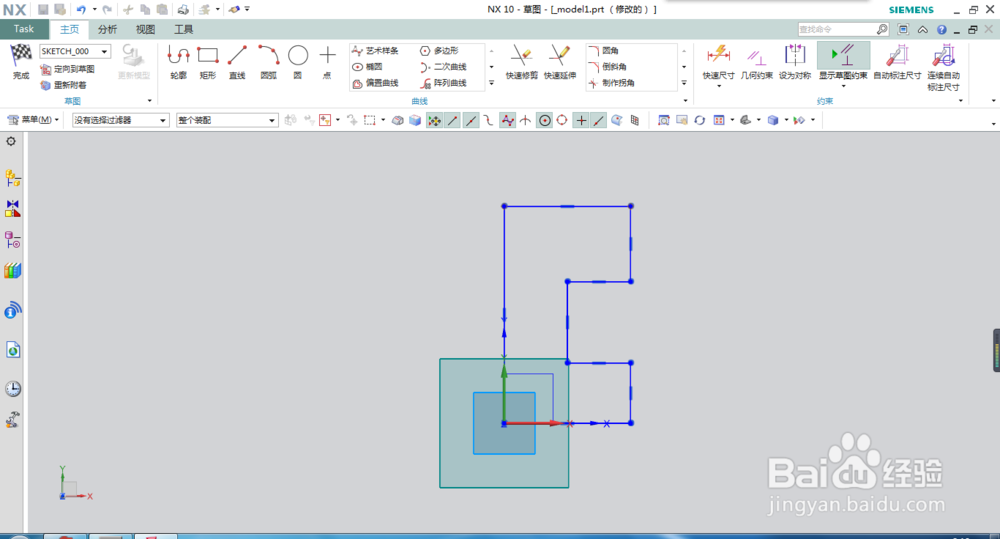The image size is (1000, 539).
Task: Open the Menu (菜单) dropdown
Action: (33, 120)
